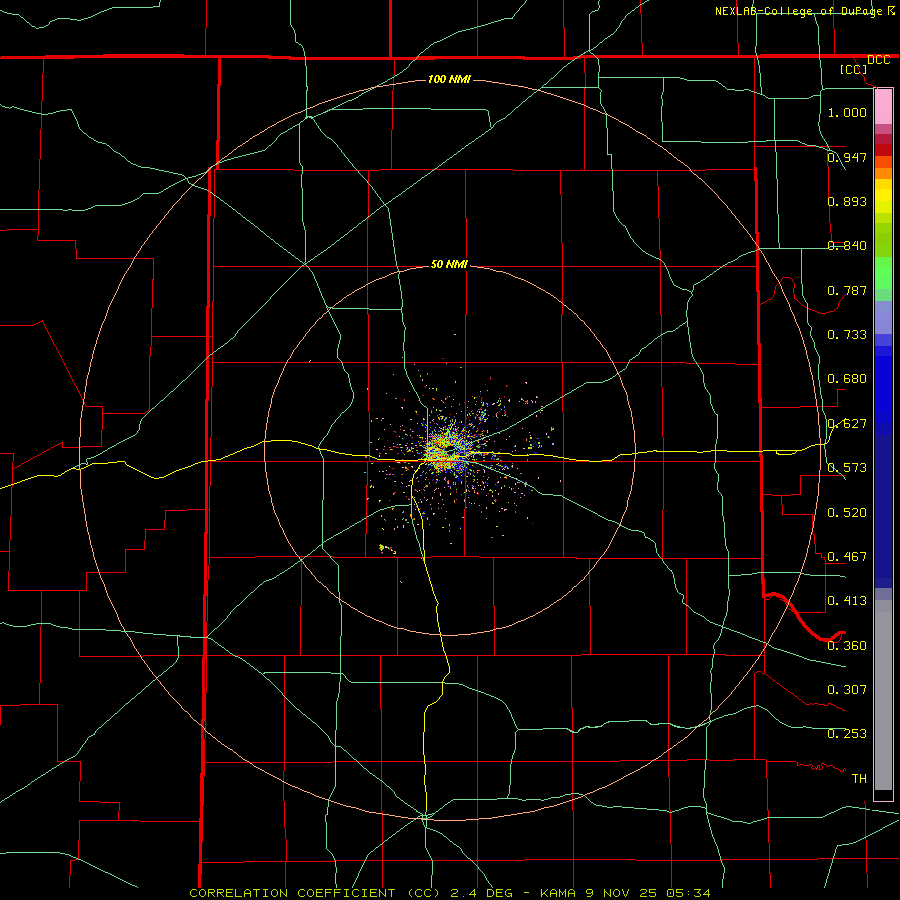Select the 0.307 scale value

[847, 689]
